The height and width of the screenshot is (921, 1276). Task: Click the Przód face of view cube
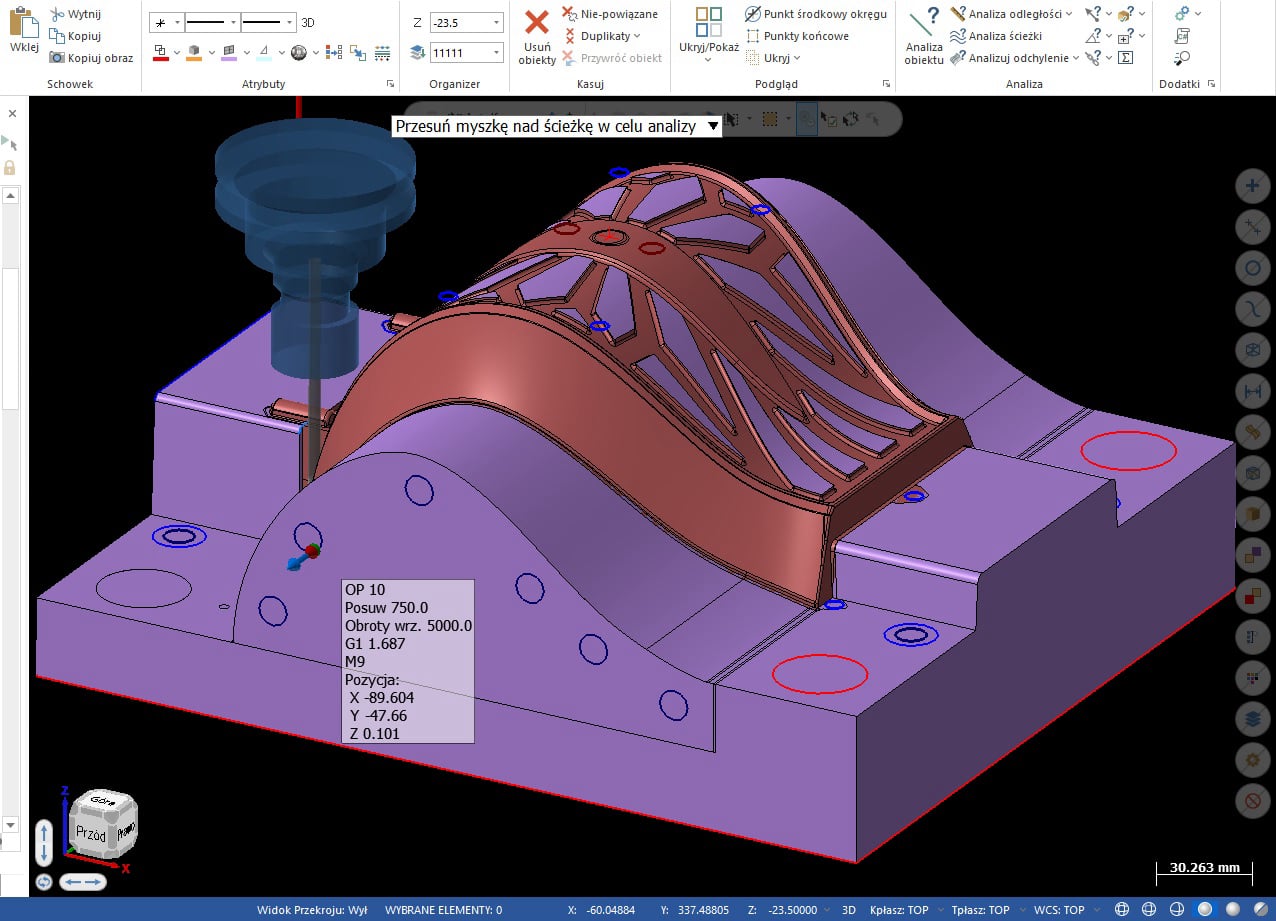90,832
